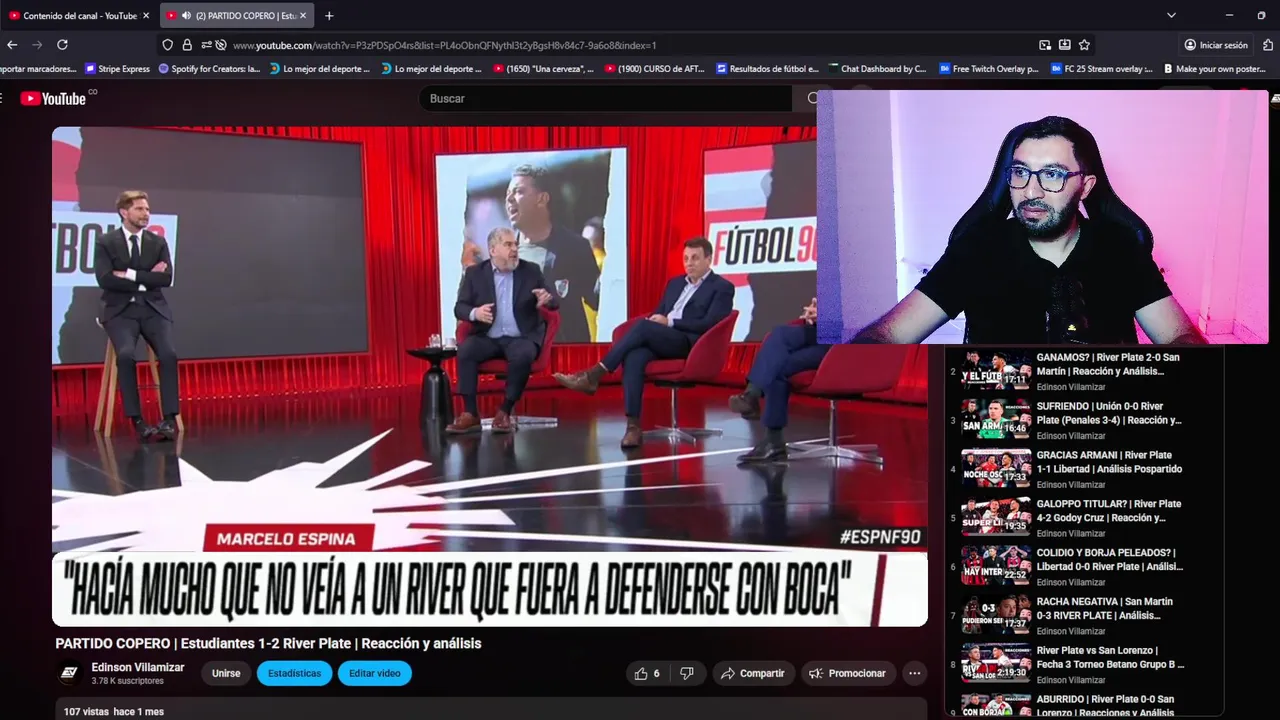The height and width of the screenshot is (720, 1280).
Task: Open the "Una cerveza" YouTube bookmark
Action: tap(543, 69)
